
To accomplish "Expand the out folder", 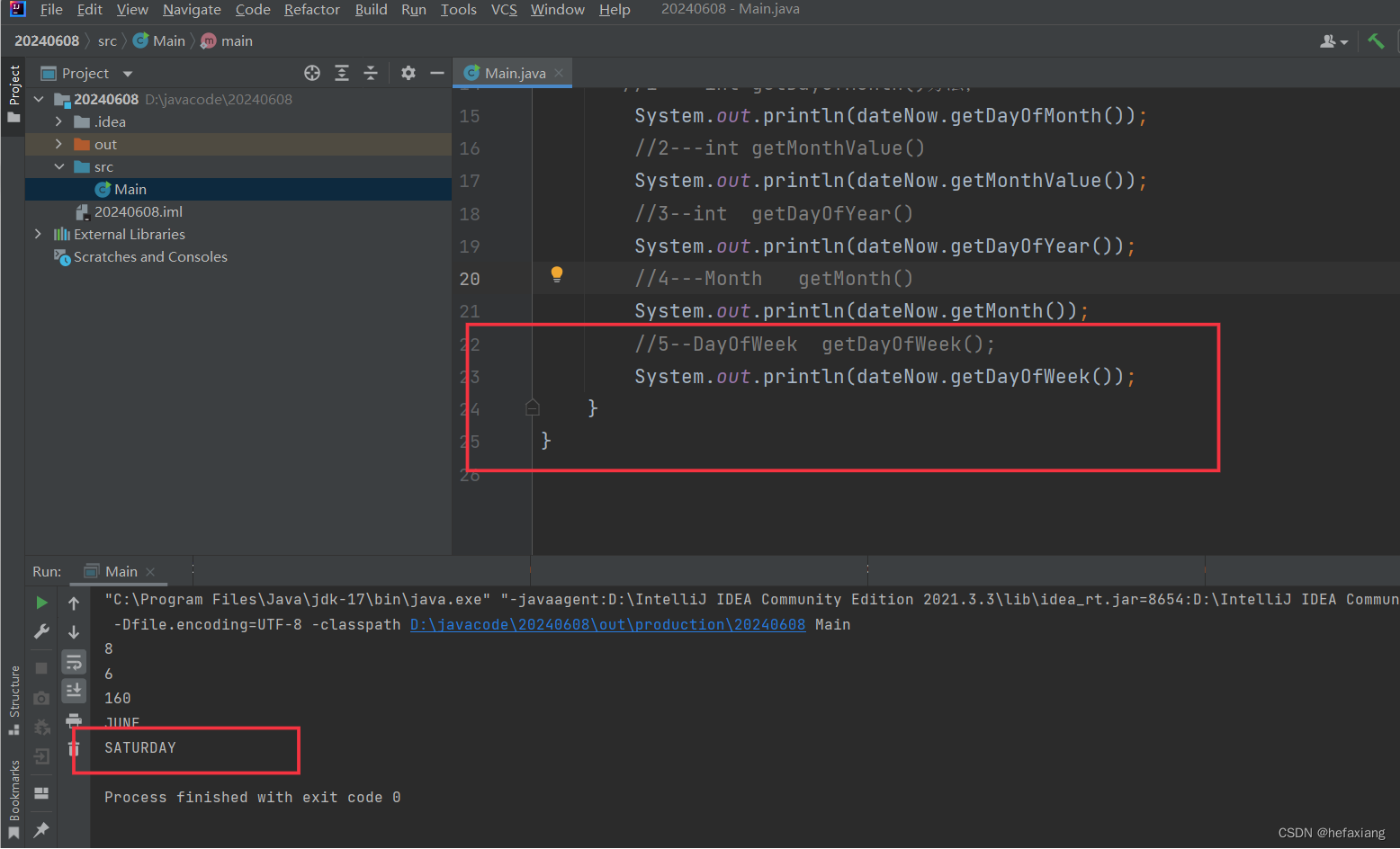I will point(58,144).
